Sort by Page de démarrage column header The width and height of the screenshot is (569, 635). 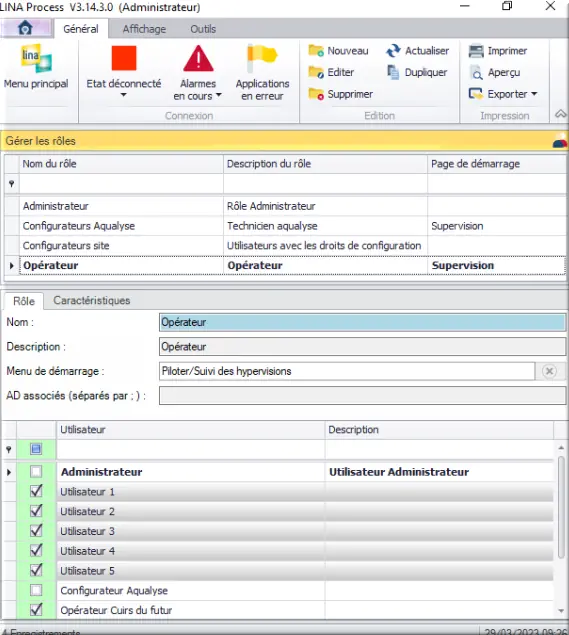(x=497, y=164)
